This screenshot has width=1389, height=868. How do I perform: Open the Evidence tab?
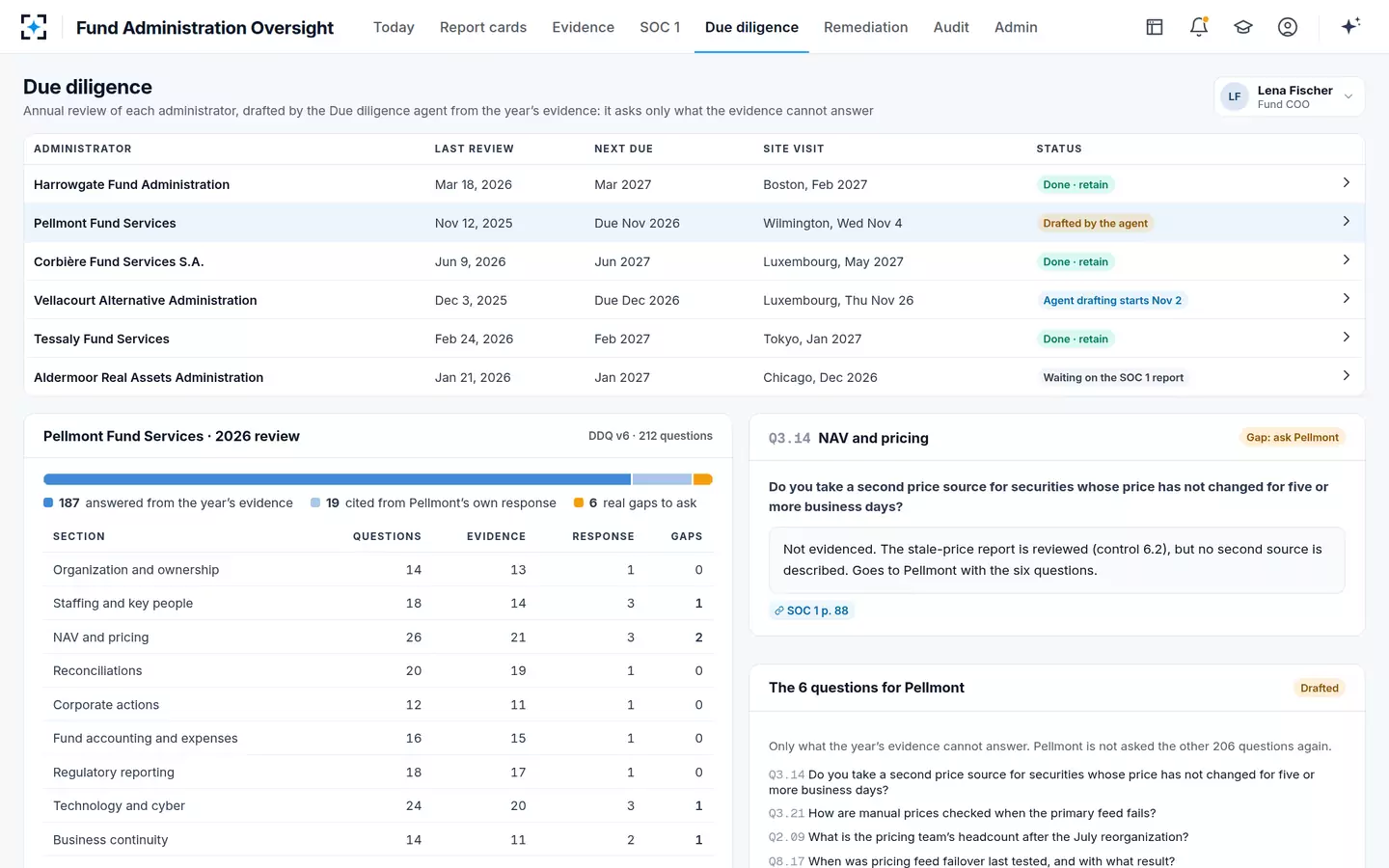pyautogui.click(x=583, y=27)
